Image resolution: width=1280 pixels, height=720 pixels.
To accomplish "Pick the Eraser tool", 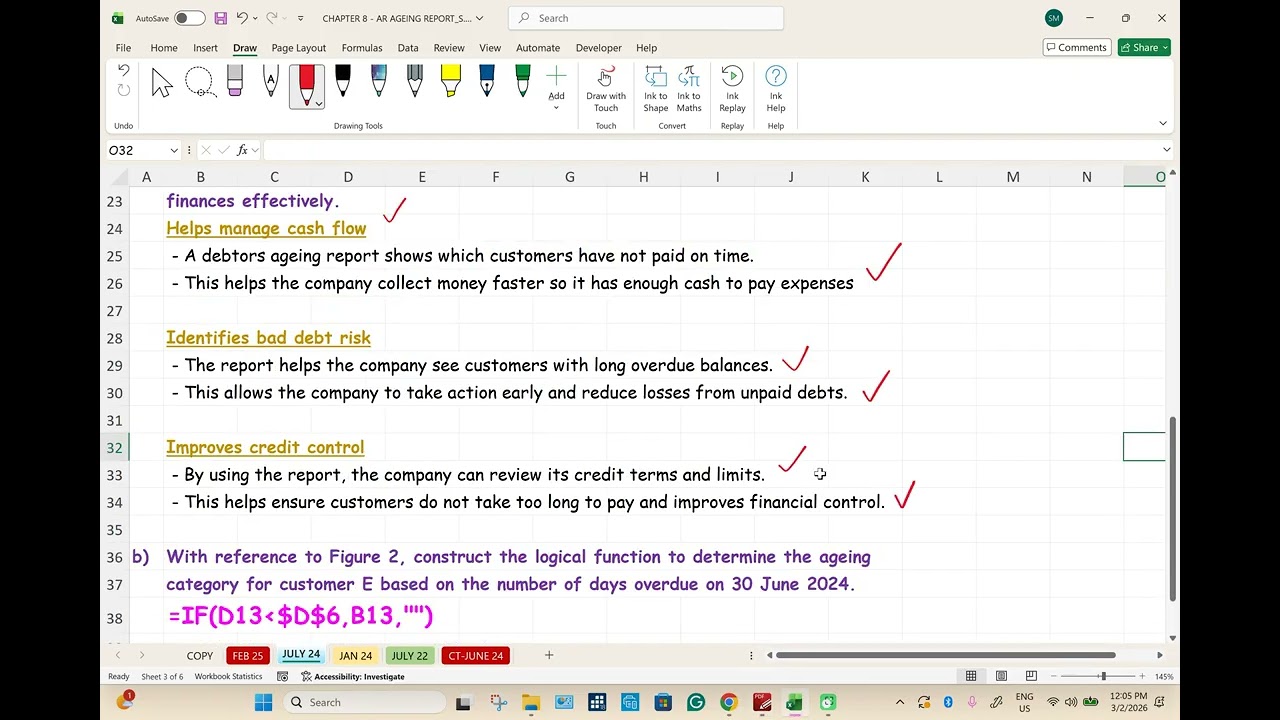I will (235, 82).
